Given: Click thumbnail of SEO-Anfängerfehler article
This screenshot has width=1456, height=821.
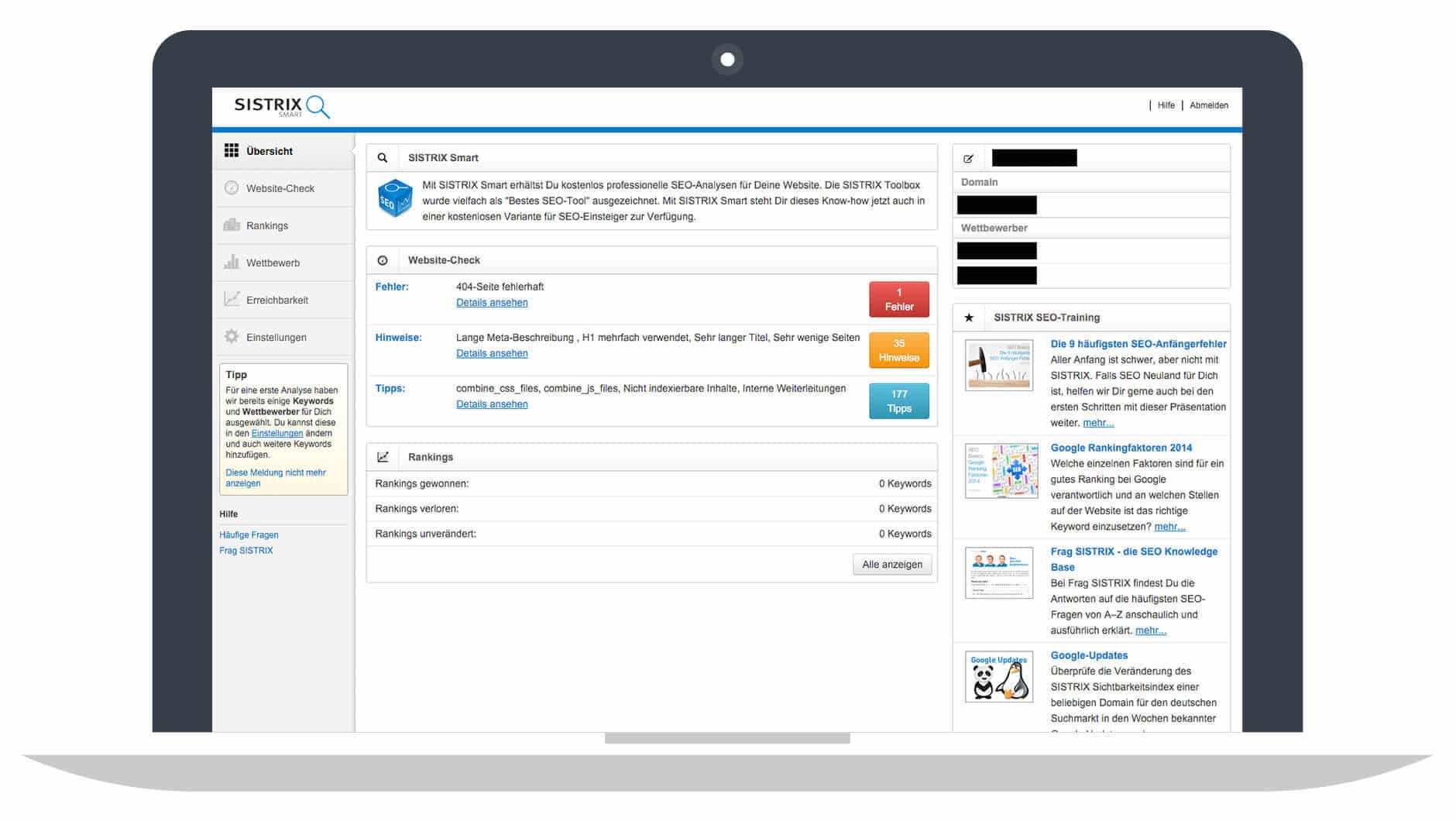Looking at the screenshot, I should point(999,365).
